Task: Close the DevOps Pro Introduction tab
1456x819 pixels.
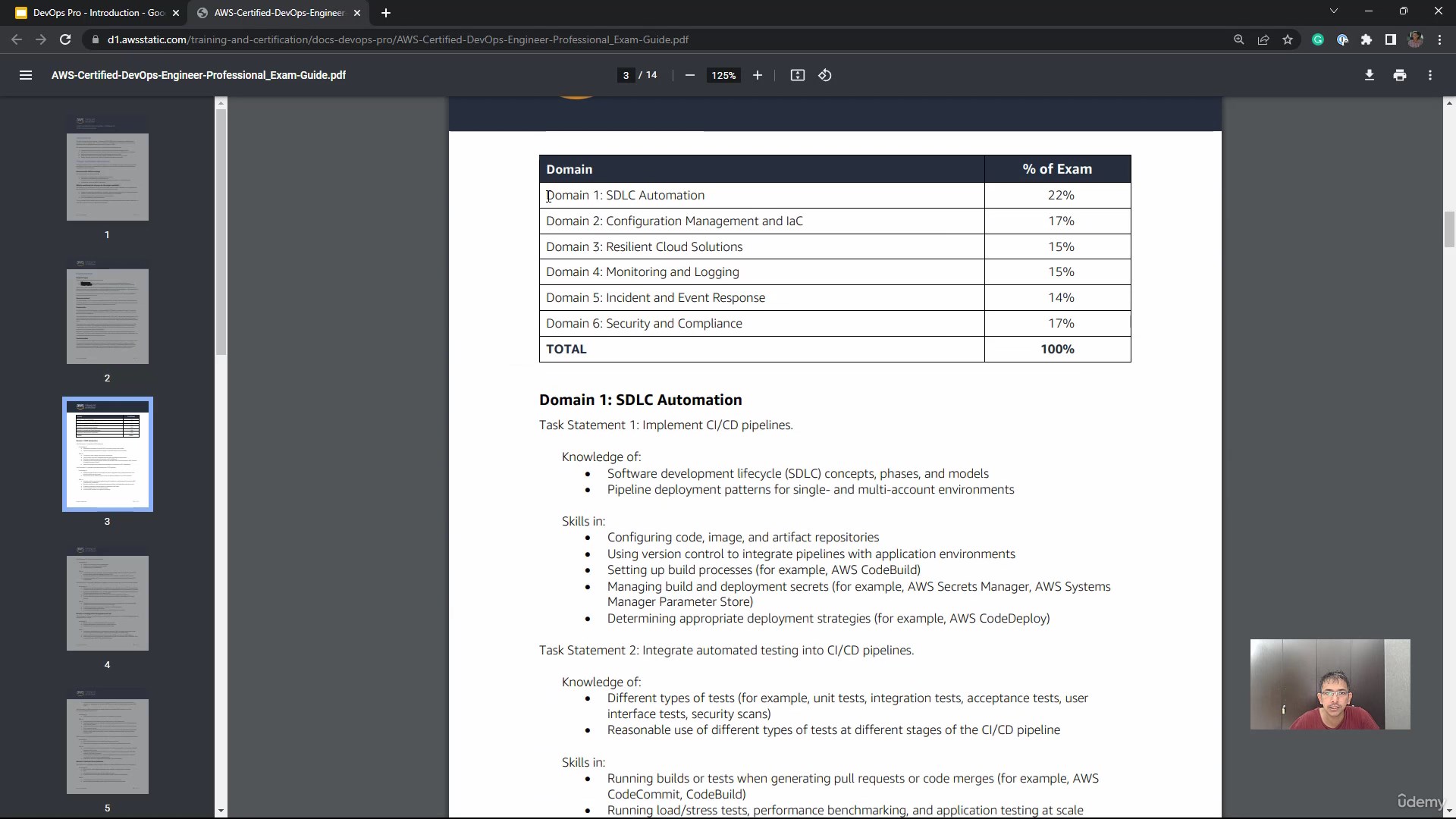Action: pyautogui.click(x=176, y=13)
